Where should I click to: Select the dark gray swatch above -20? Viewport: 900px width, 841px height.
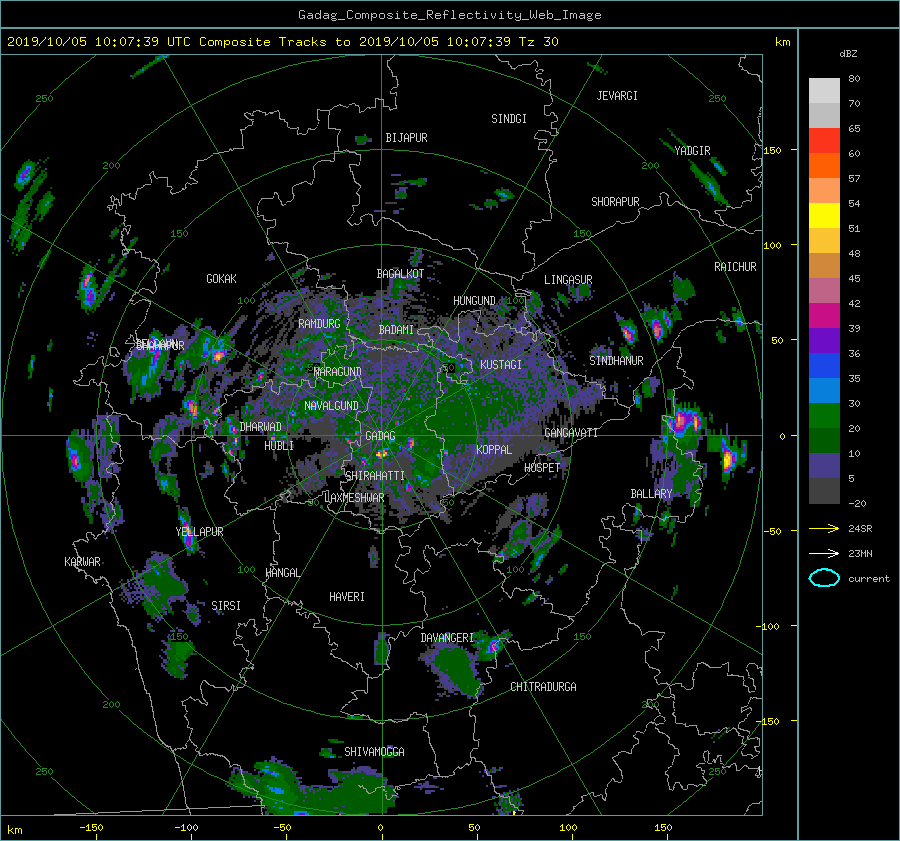tap(824, 491)
